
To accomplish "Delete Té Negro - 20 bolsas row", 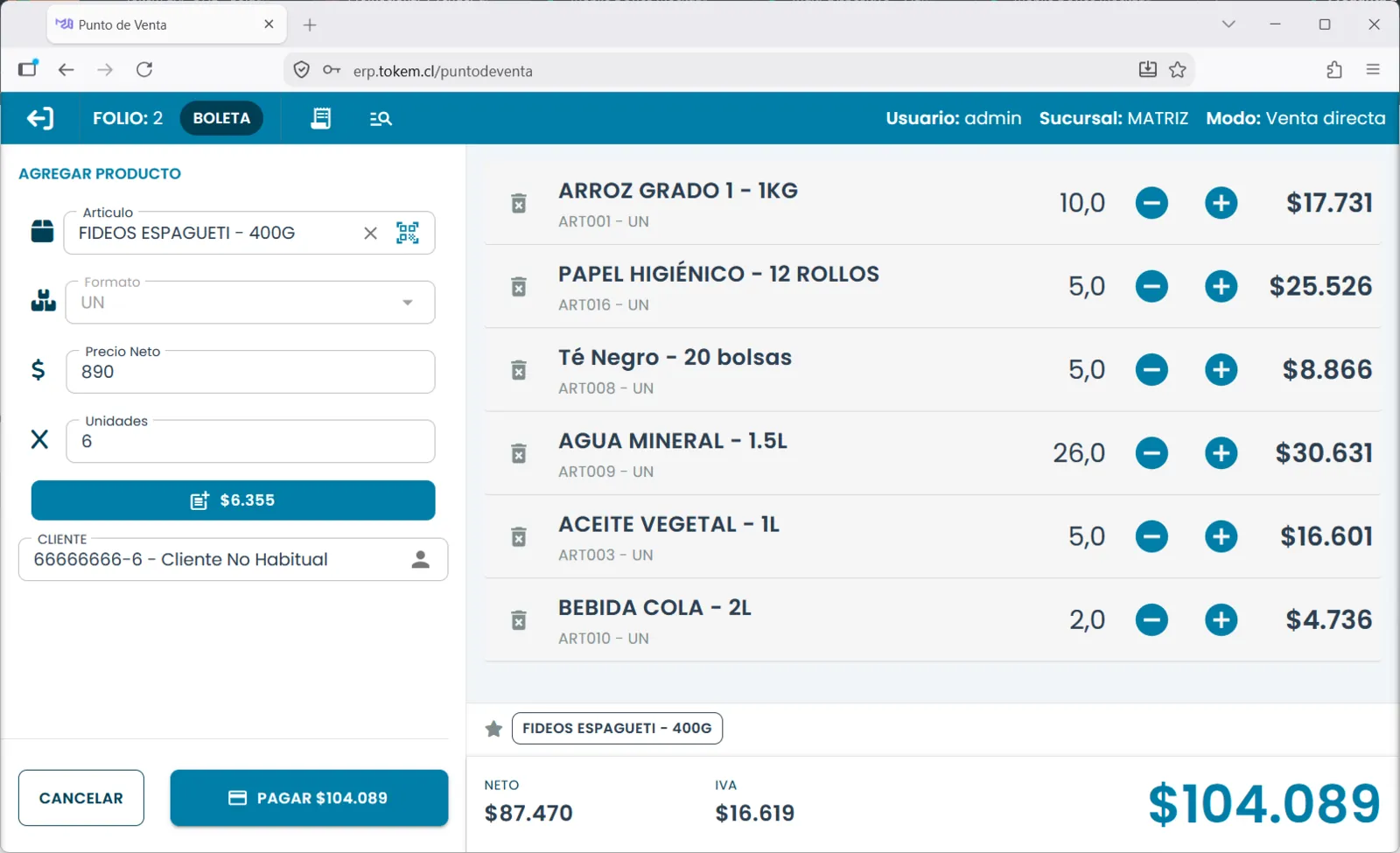I will coord(519,370).
